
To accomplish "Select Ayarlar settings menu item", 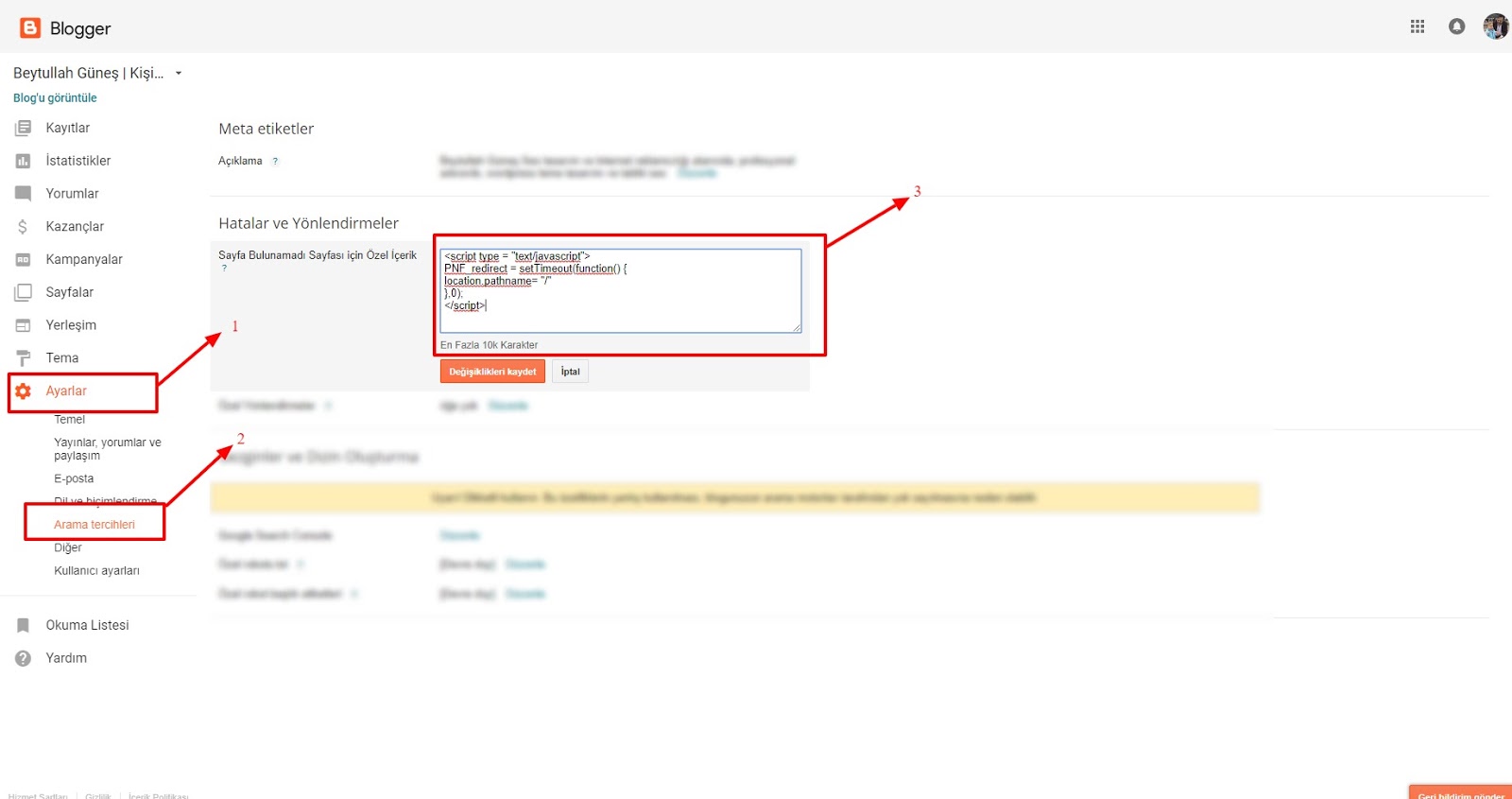I will coord(66,391).
